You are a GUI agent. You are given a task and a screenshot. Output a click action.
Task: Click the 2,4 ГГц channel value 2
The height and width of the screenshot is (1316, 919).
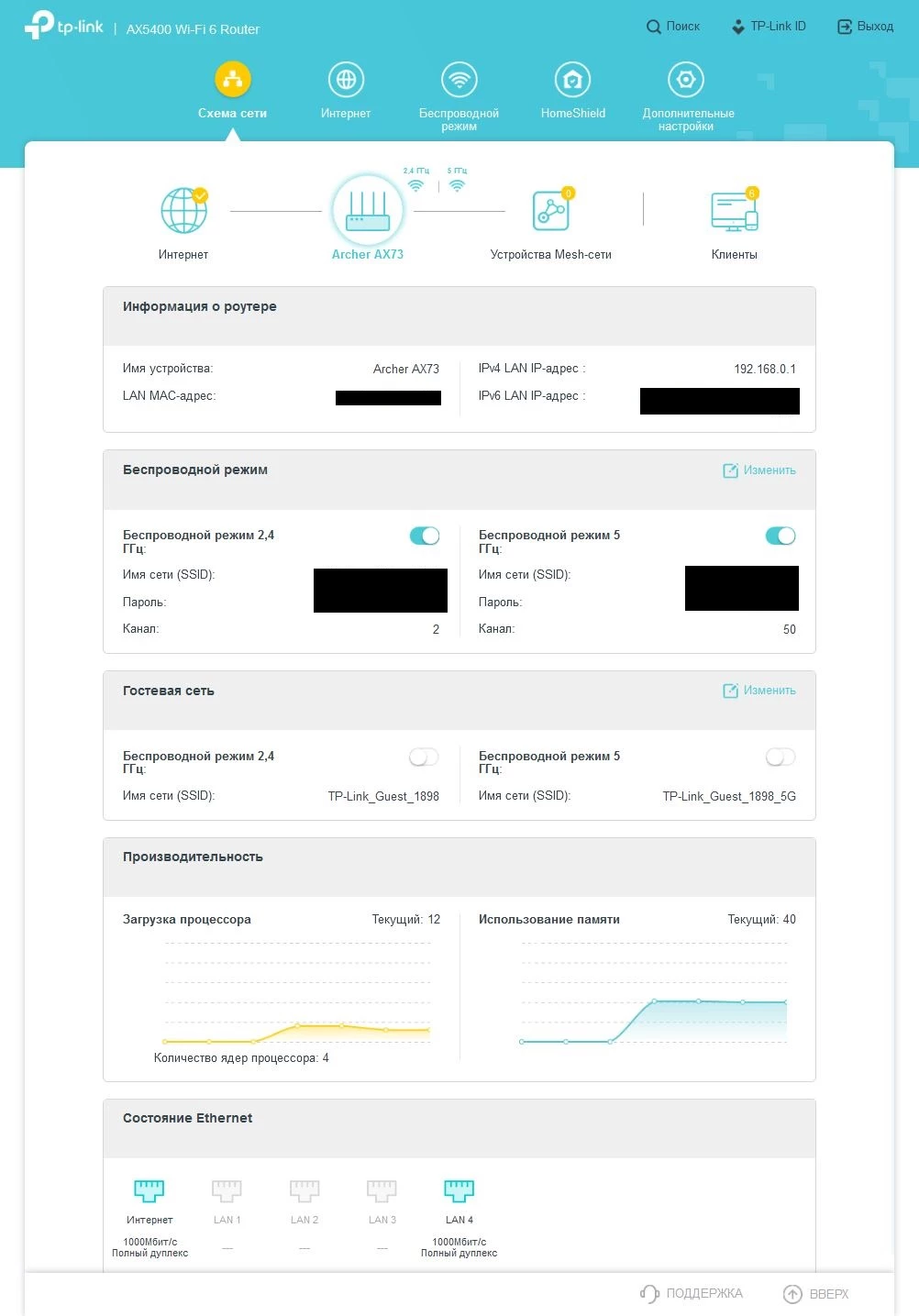click(x=436, y=629)
